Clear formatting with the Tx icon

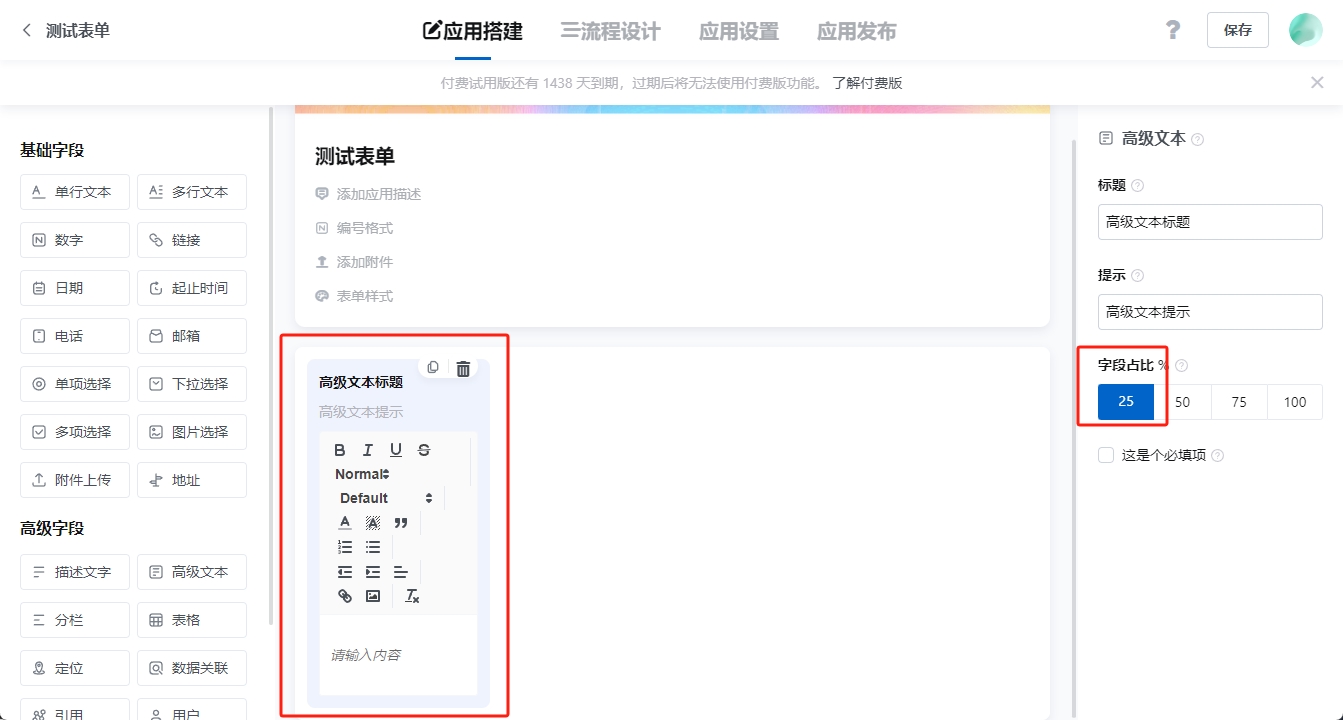pyautogui.click(x=412, y=596)
